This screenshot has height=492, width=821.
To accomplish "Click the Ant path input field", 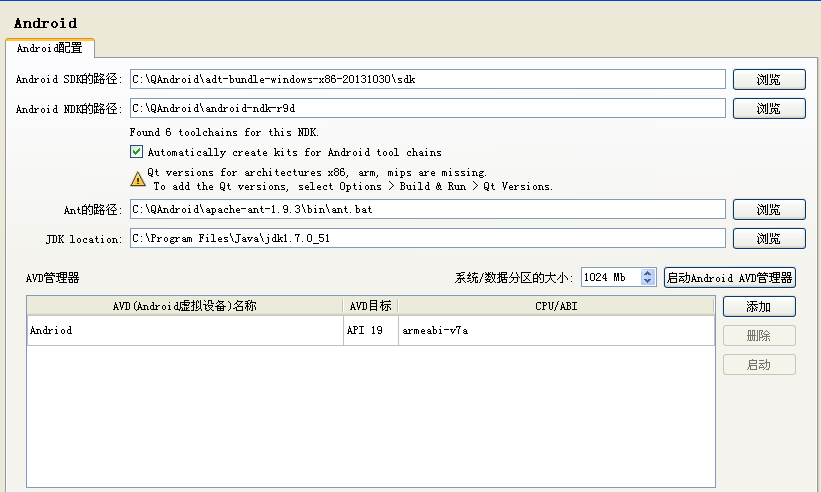I will [x=427, y=209].
